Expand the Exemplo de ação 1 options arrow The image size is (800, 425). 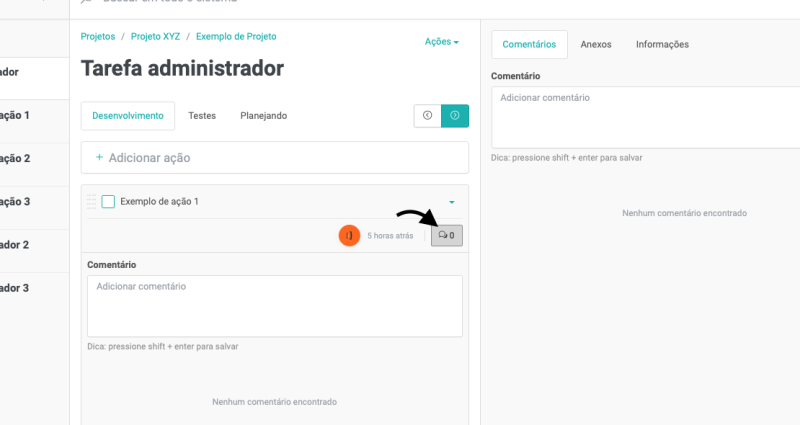coord(452,202)
